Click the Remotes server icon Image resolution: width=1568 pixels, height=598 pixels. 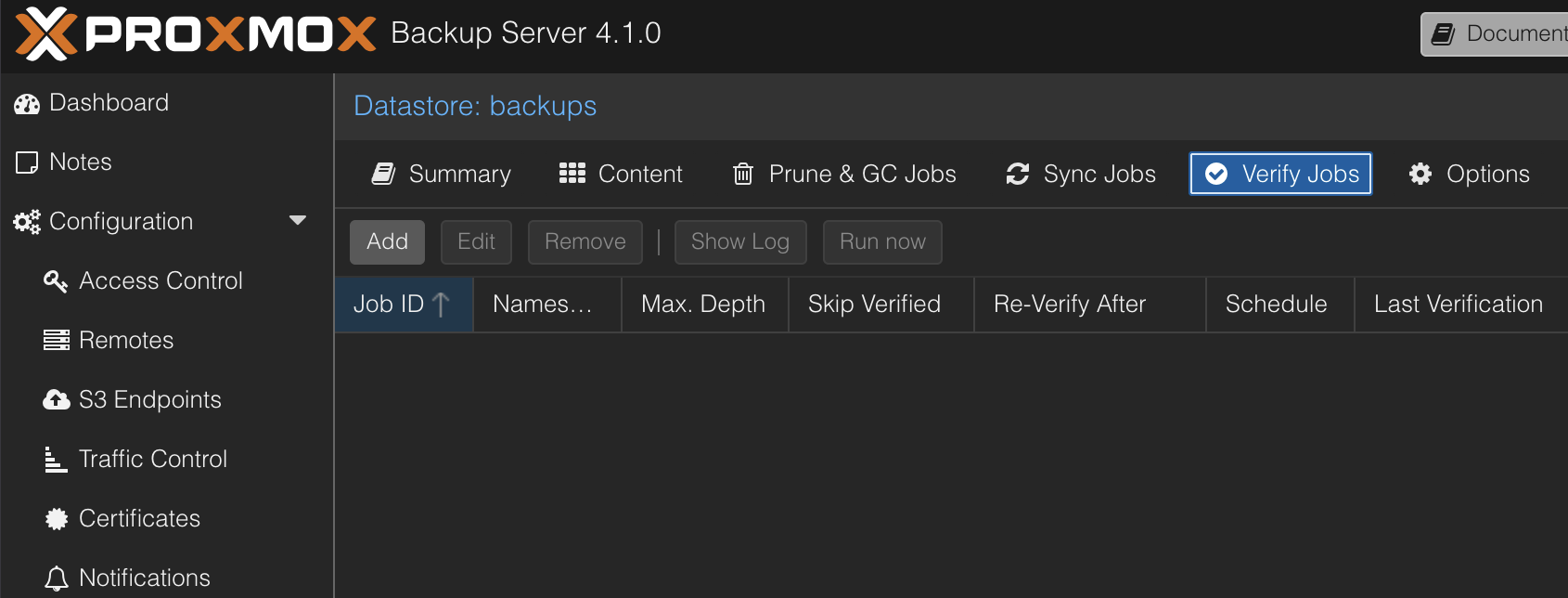coord(57,341)
